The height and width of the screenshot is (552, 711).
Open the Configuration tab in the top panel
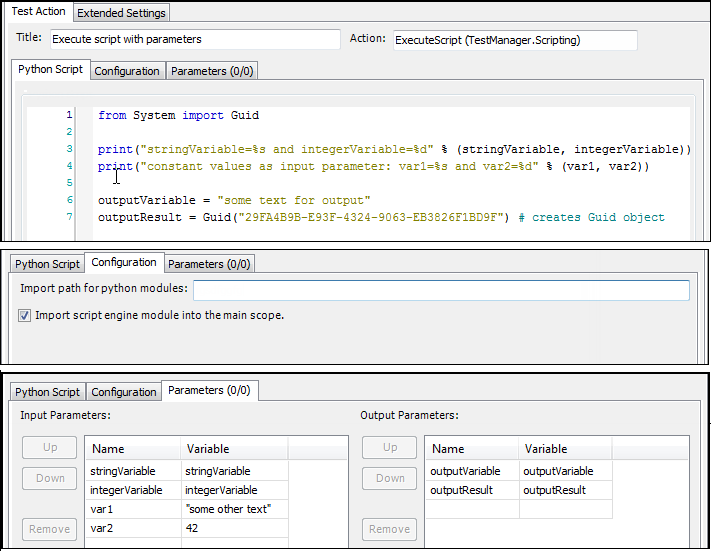[x=127, y=71]
